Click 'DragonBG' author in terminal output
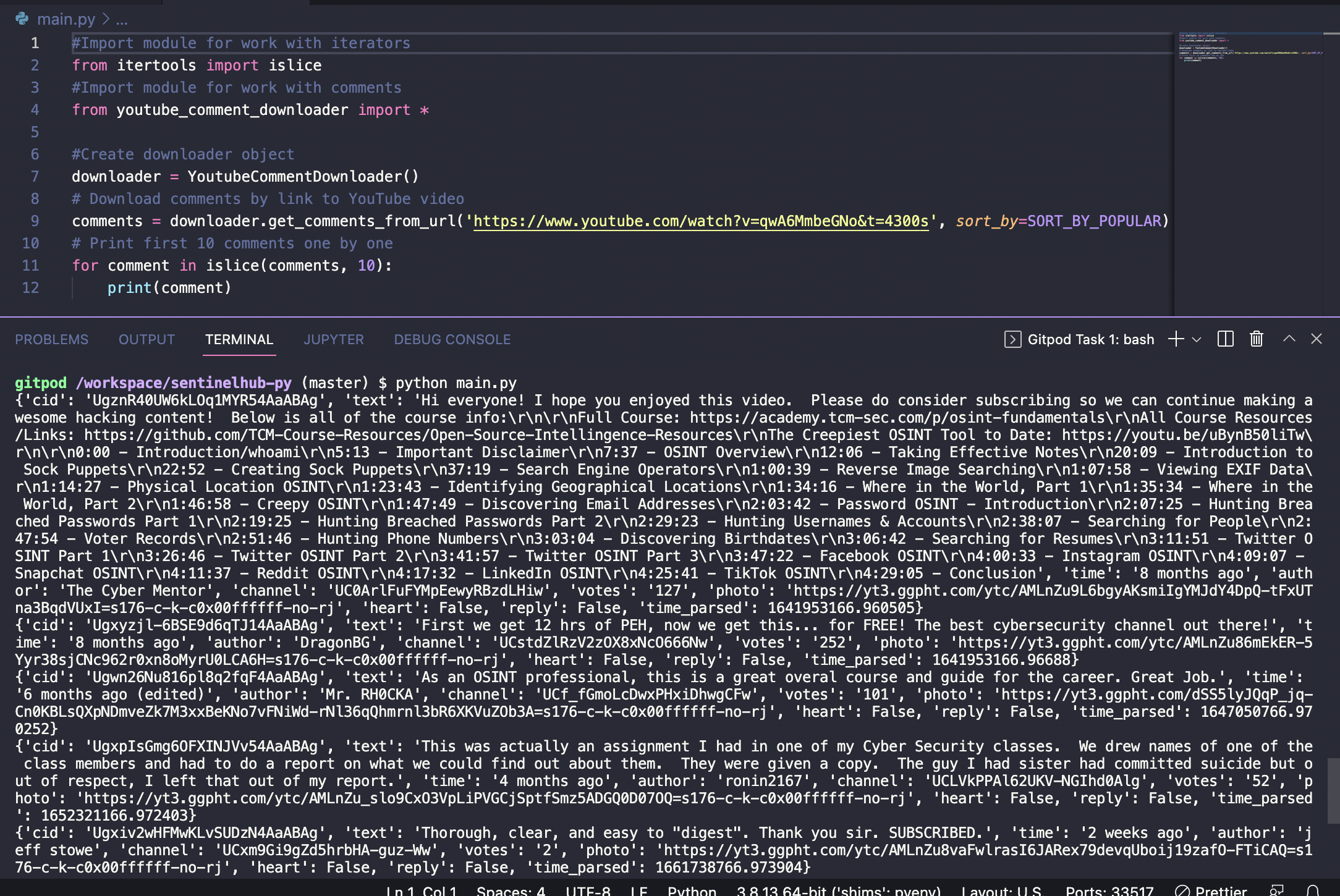1340x896 pixels. click(x=335, y=643)
